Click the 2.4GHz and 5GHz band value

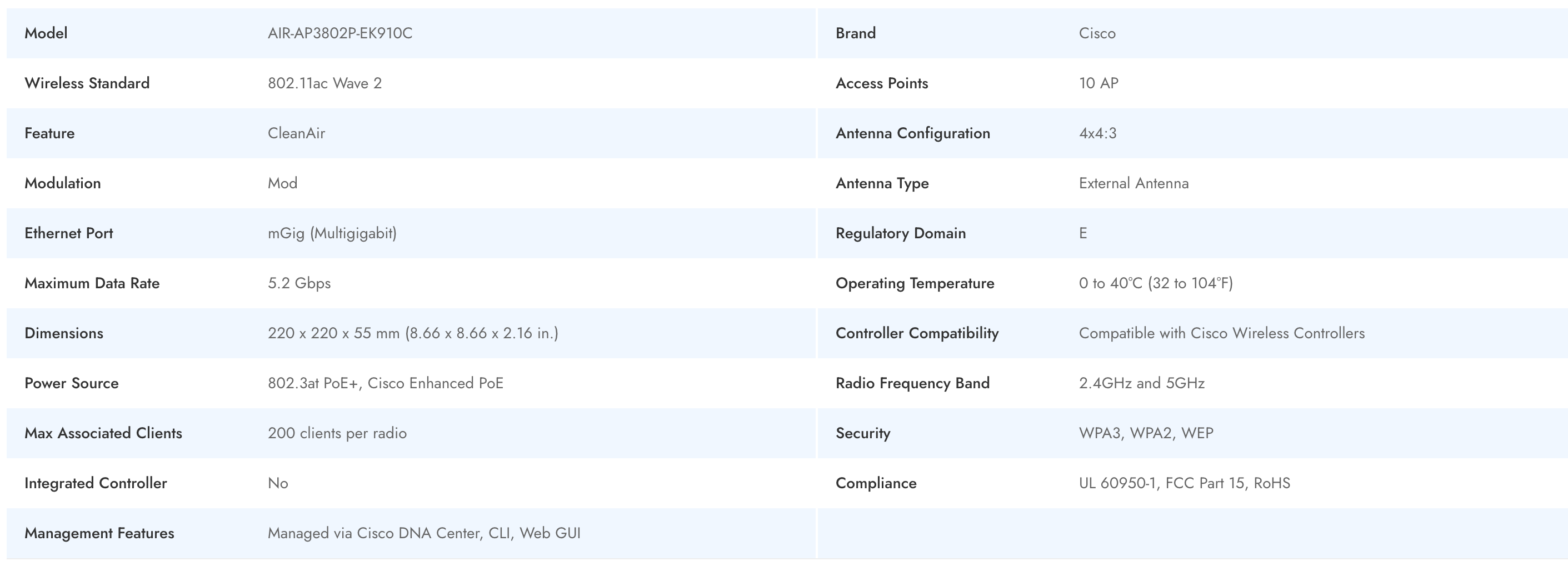[1141, 383]
